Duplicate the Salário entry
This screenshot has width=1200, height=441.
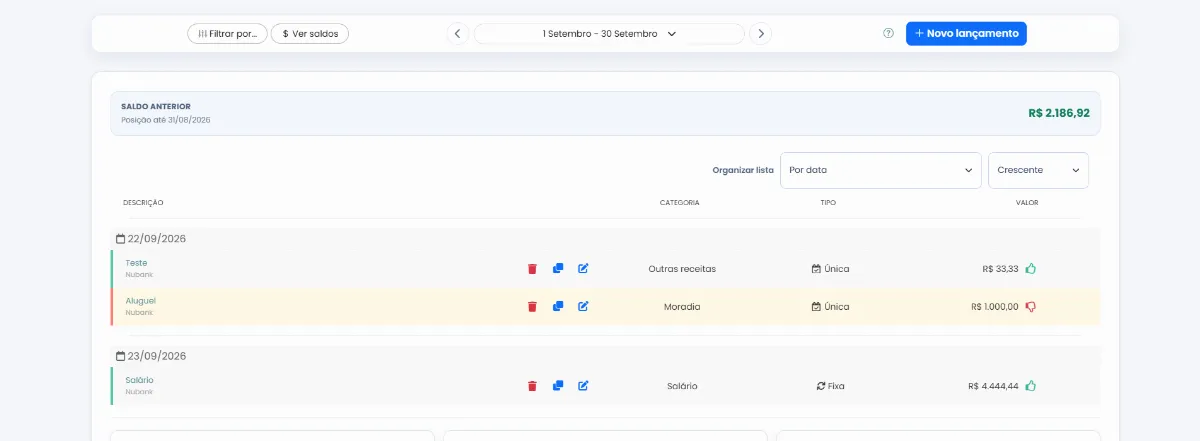(558, 385)
